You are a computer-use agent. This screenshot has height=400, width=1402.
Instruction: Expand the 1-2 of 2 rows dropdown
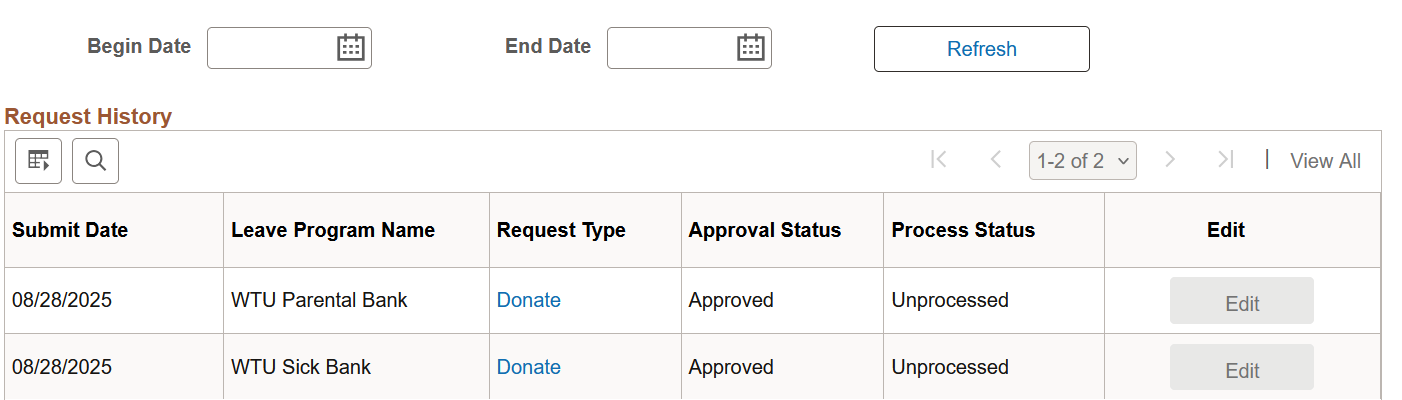click(1082, 161)
